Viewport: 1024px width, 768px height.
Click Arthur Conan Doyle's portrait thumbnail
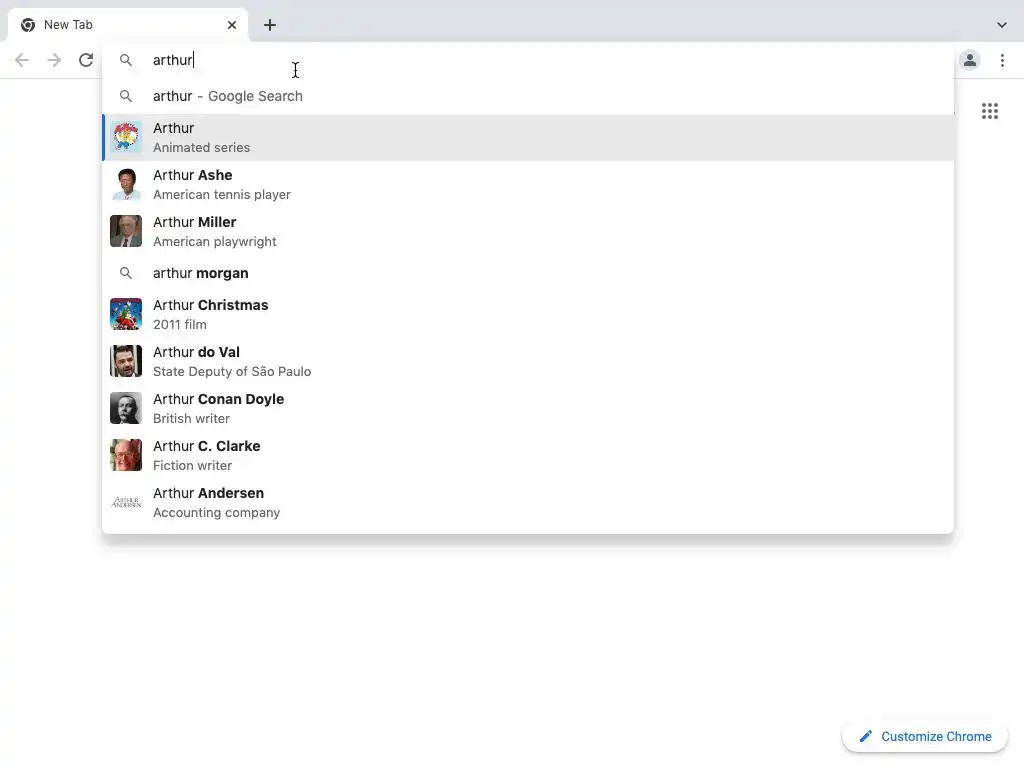point(126,408)
